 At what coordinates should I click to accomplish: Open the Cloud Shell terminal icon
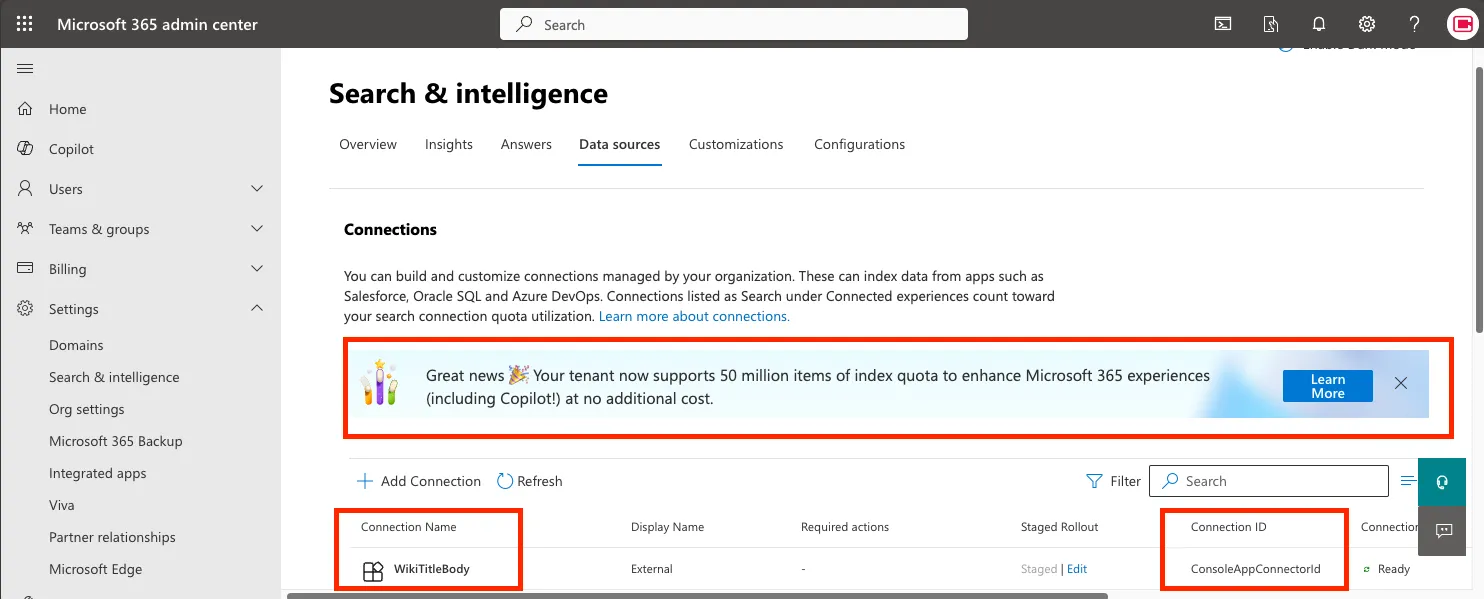1222,23
